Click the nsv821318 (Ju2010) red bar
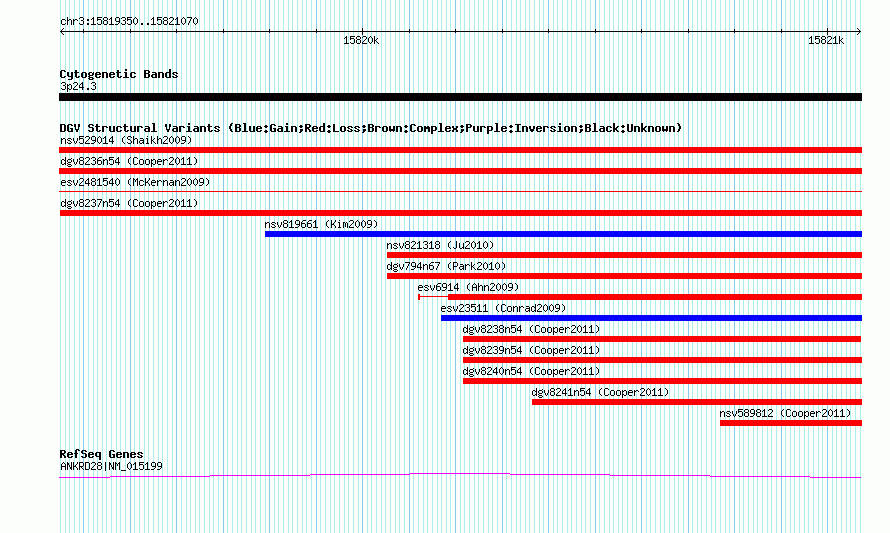890x533 pixels. pyautogui.click(x=624, y=255)
